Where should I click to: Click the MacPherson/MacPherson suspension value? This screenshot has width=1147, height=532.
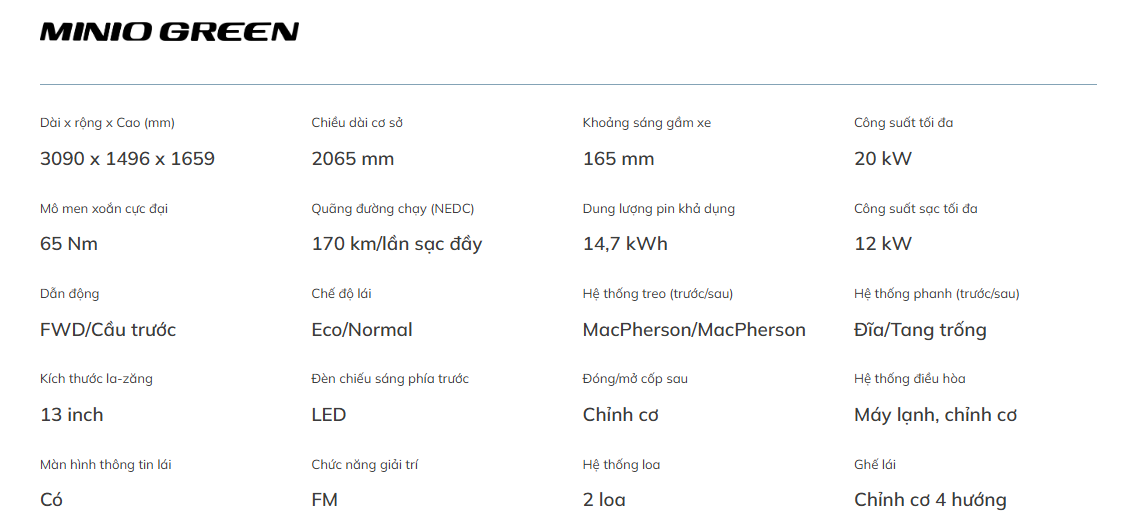pos(694,330)
